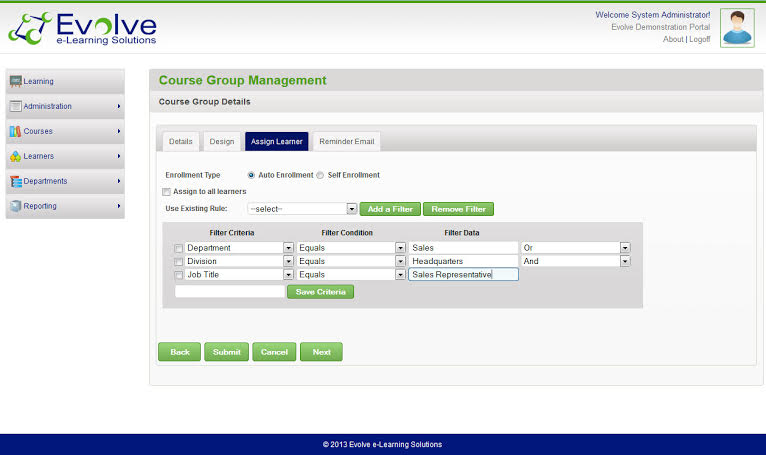Click the Sales Representative filter data field
This screenshot has height=455, width=766.
[x=463, y=275]
